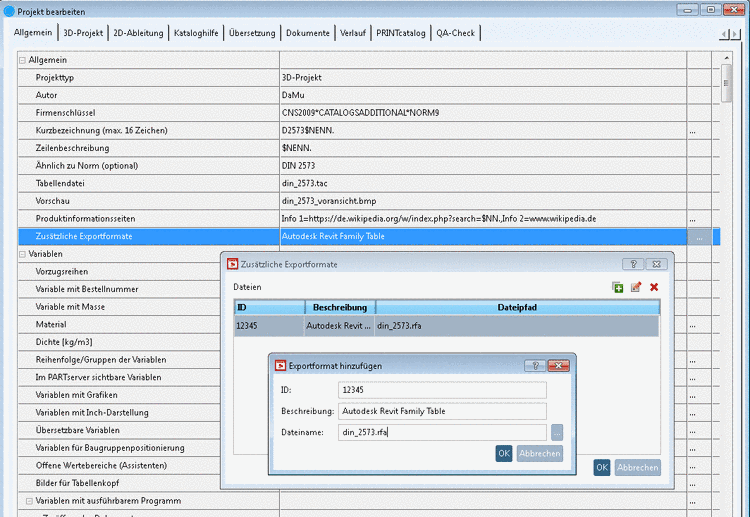The height and width of the screenshot is (517, 750).
Task: Open ellipsis for Reihenfolge/Gruppen der Variablen row
Action: click(x=693, y=361)
